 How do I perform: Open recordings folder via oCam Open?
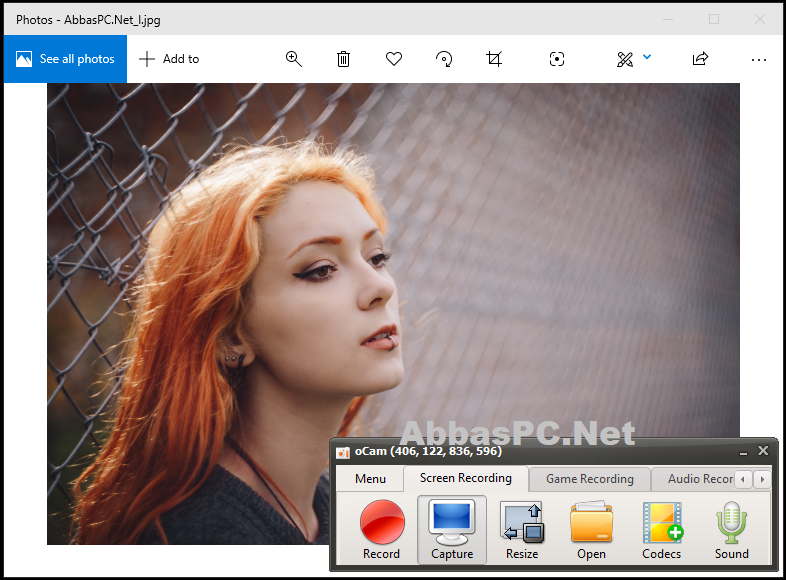pyautogui.click(x=592, y=529)
